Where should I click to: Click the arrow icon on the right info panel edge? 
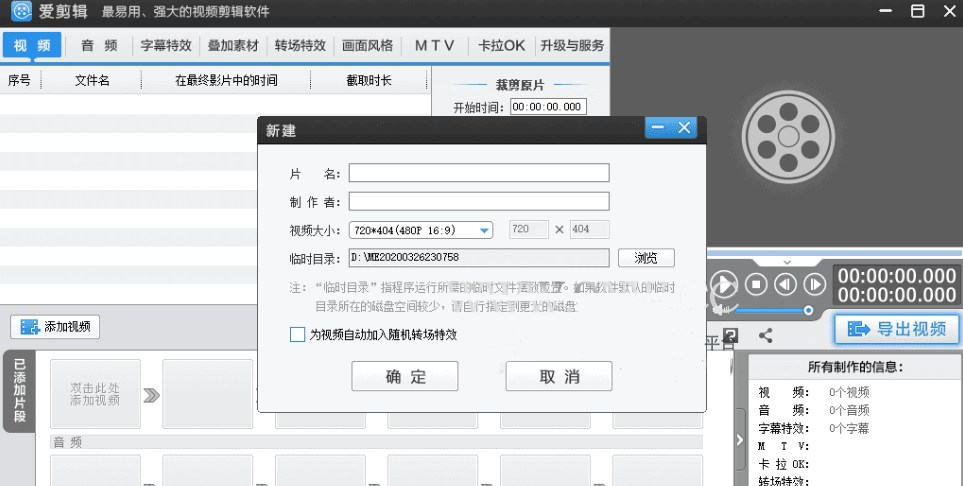coord(739,439)
